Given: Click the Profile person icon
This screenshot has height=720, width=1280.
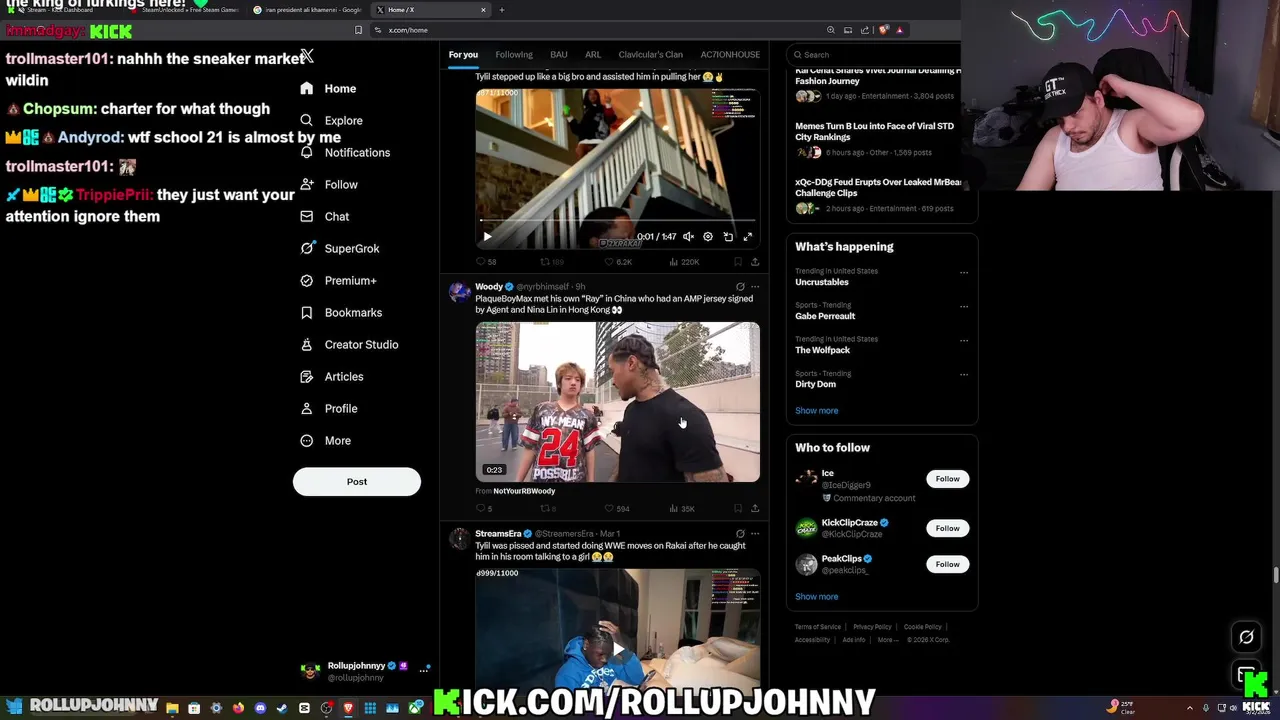Looking at the screenshot, I should [306, 408].
